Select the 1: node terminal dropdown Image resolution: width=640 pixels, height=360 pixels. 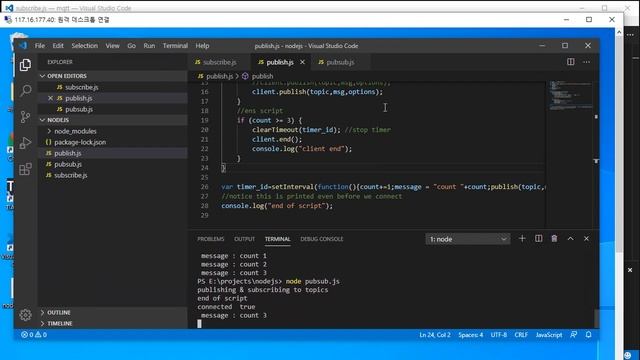[x=468, y=239]
